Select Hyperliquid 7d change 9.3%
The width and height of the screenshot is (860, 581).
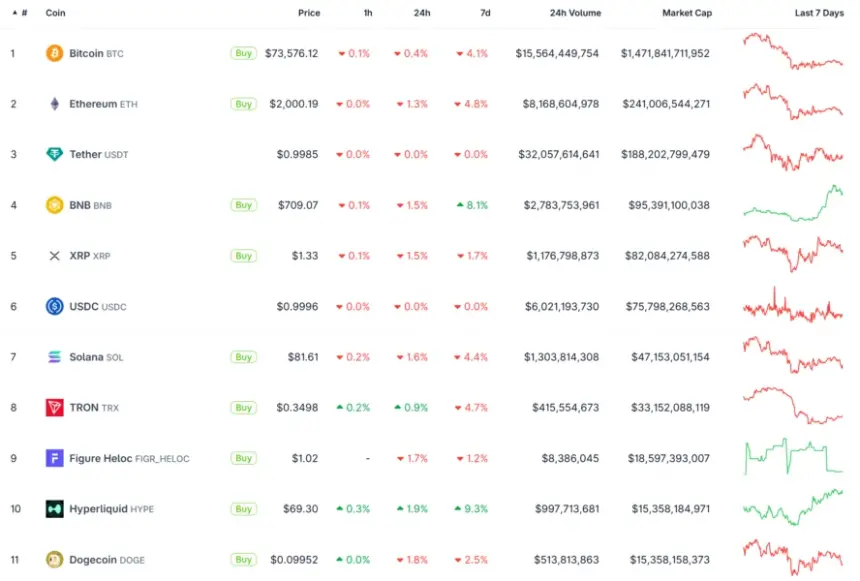click(471, 509)
